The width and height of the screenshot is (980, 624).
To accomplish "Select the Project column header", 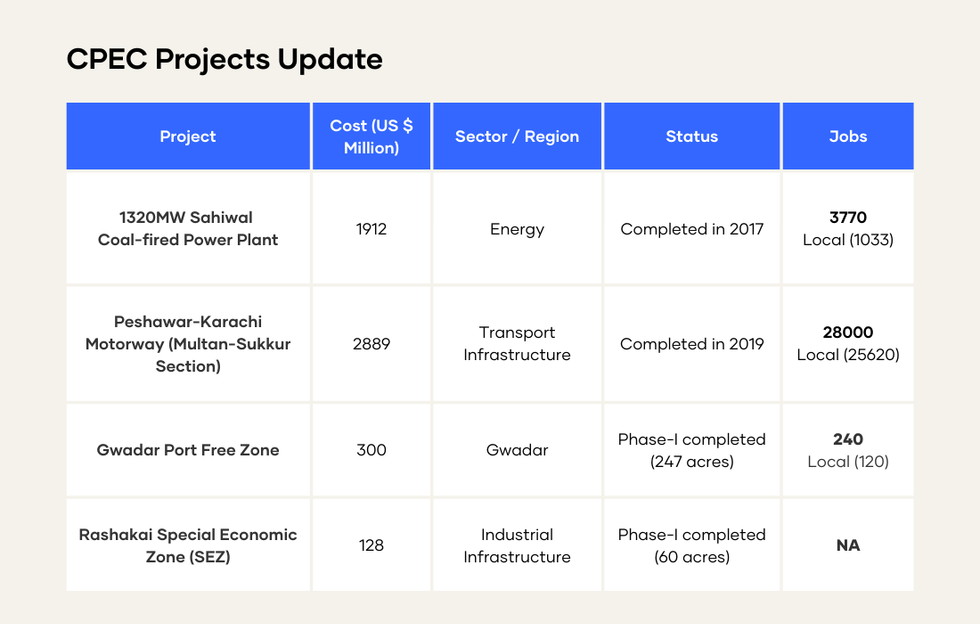I will coord(188,136).
